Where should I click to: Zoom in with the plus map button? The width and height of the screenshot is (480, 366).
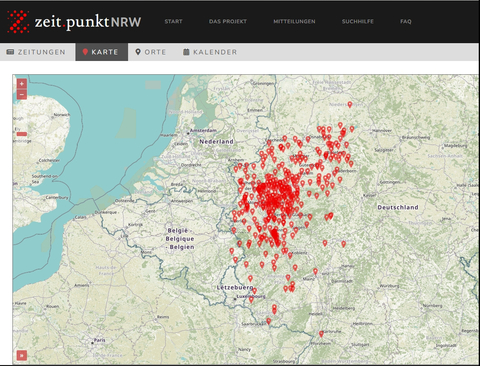click(22, 84)
